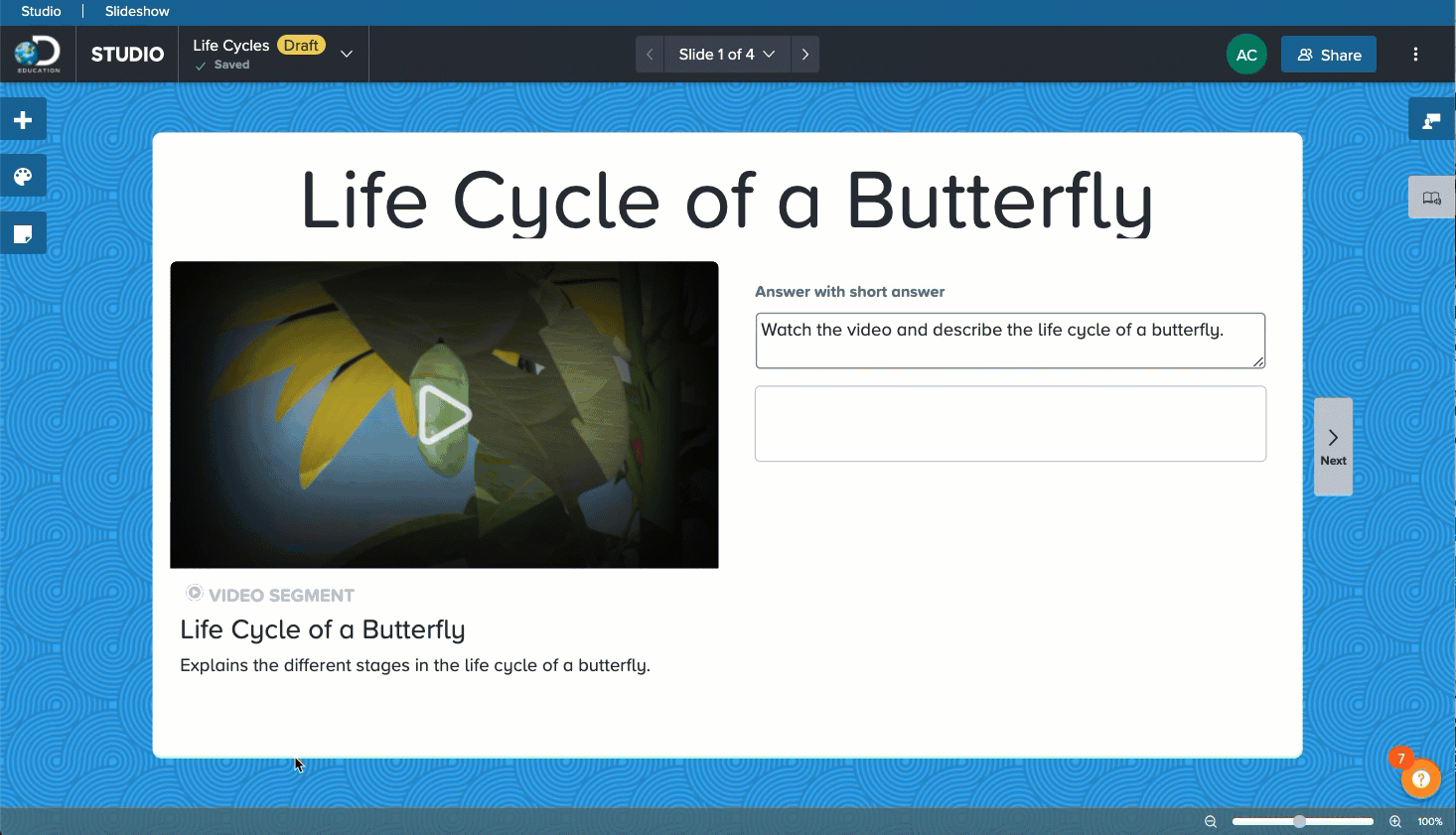This screenshot has width=1456, height=835.
Task: Open the format painter panel icon
Action: (1432, 120)
